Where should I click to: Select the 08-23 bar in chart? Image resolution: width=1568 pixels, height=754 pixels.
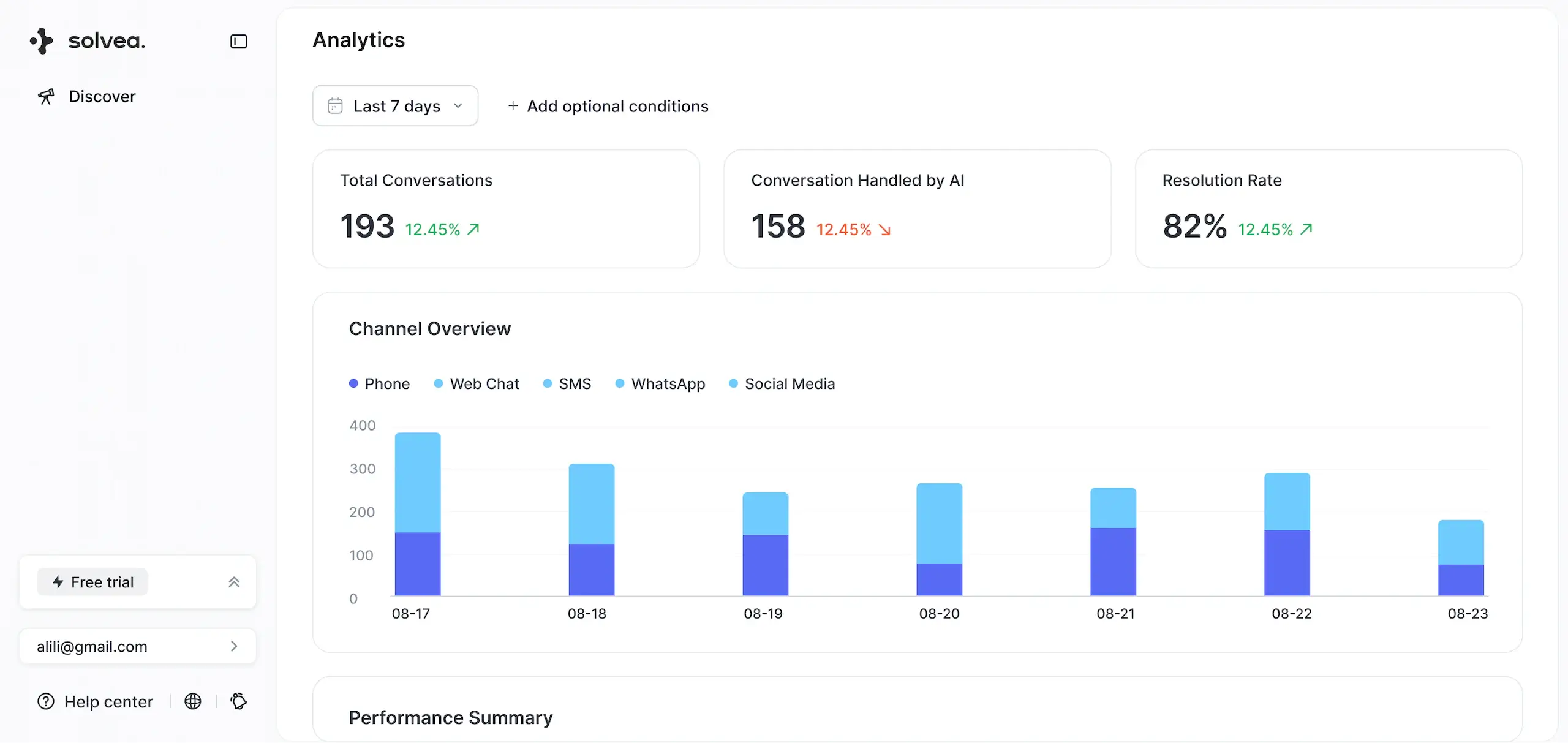1461,557
